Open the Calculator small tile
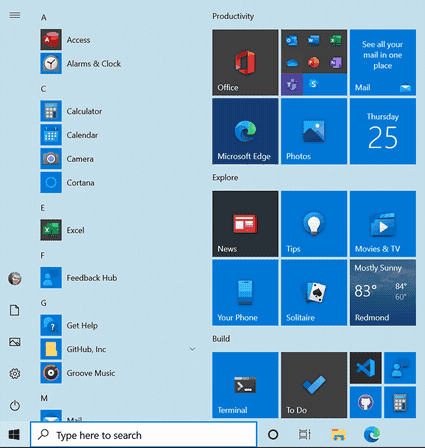Viewport: 425px width, 448px height. click(x=400, y=402)
